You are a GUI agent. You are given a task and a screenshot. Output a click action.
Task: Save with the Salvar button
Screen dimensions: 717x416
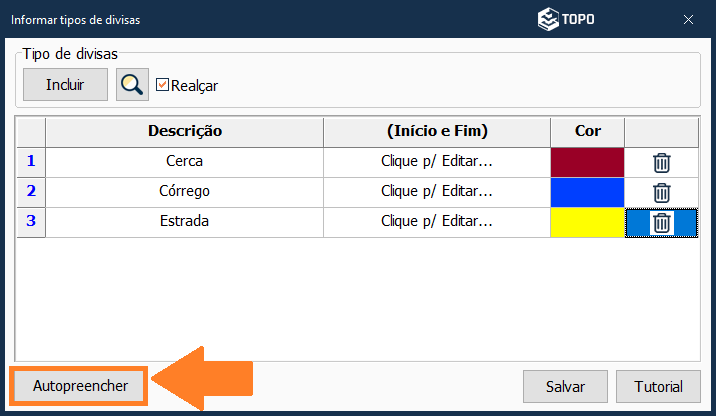[x=565, y=386]
